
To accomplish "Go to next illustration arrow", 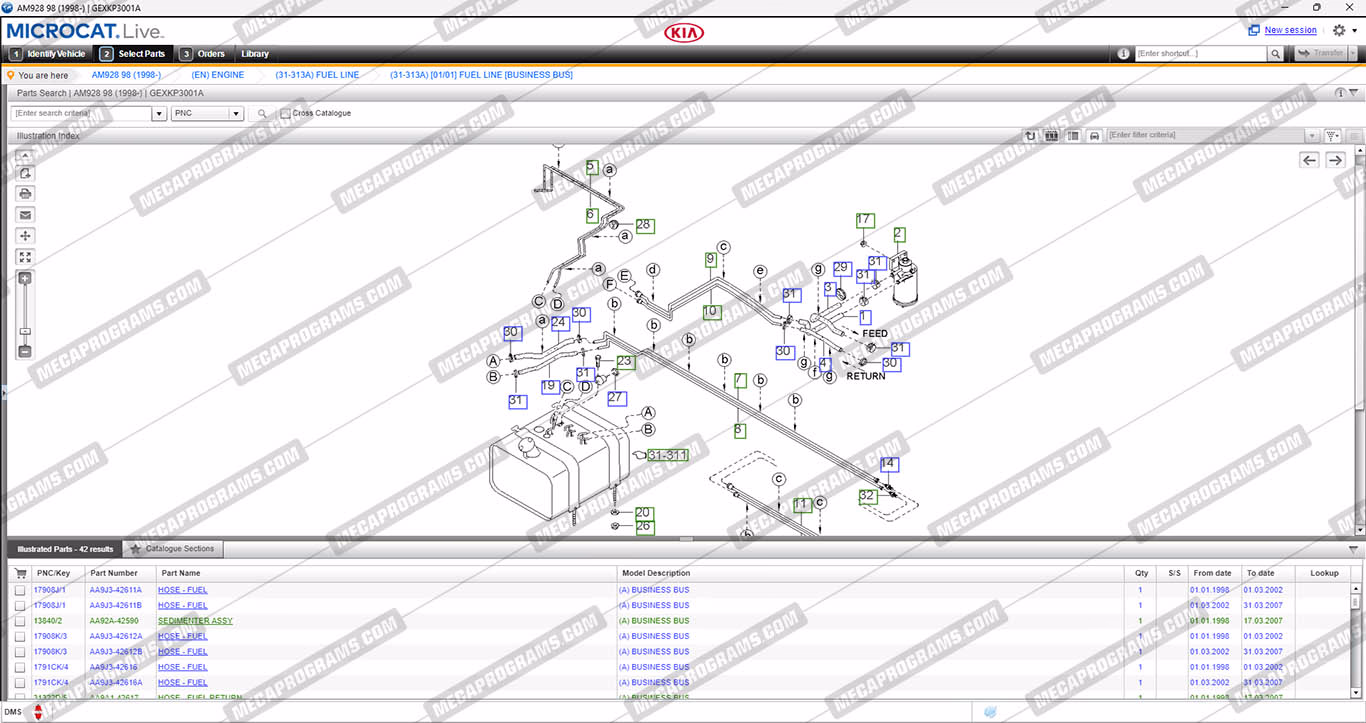I will click(1335, 160).
